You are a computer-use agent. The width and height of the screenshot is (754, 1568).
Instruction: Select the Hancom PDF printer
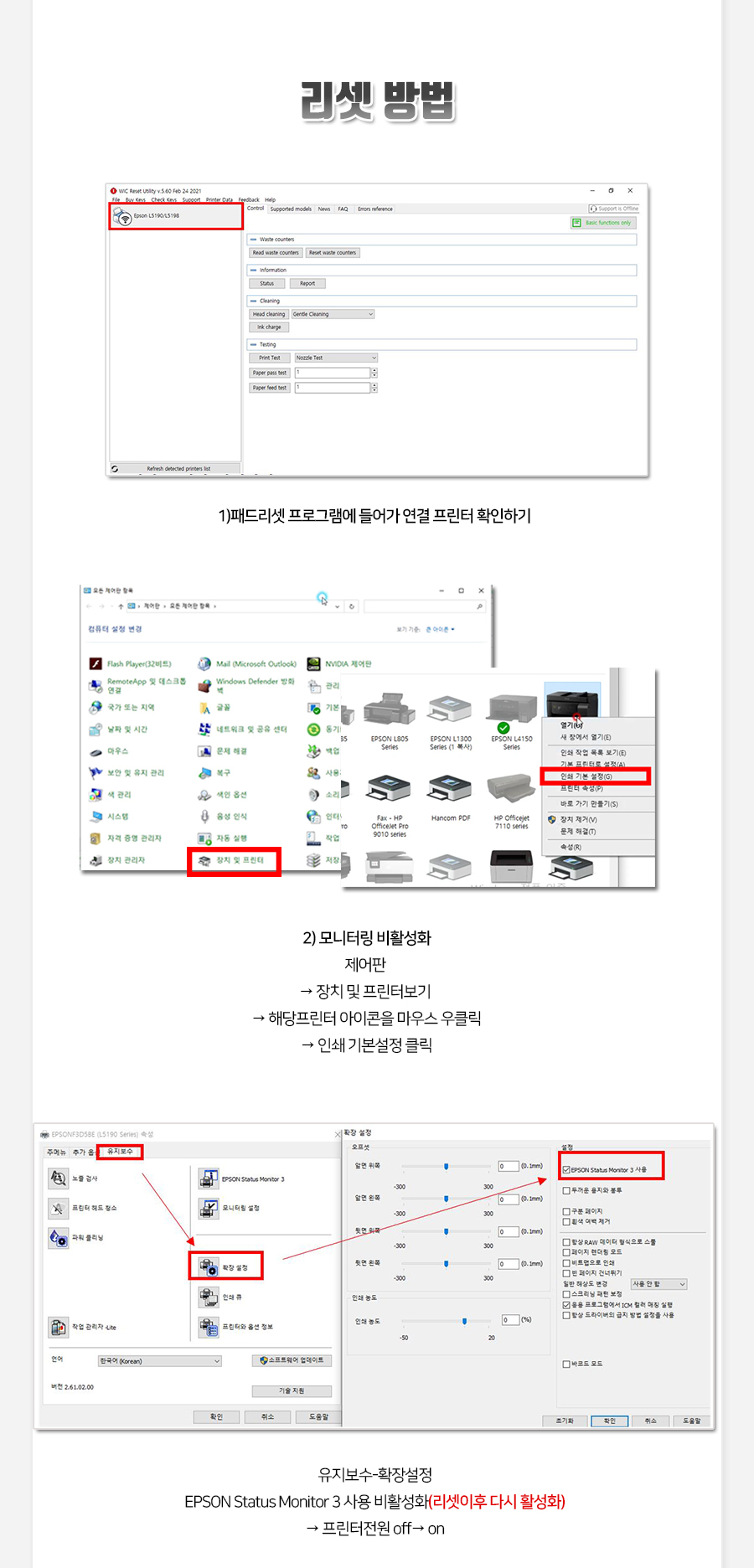[450, 798]
